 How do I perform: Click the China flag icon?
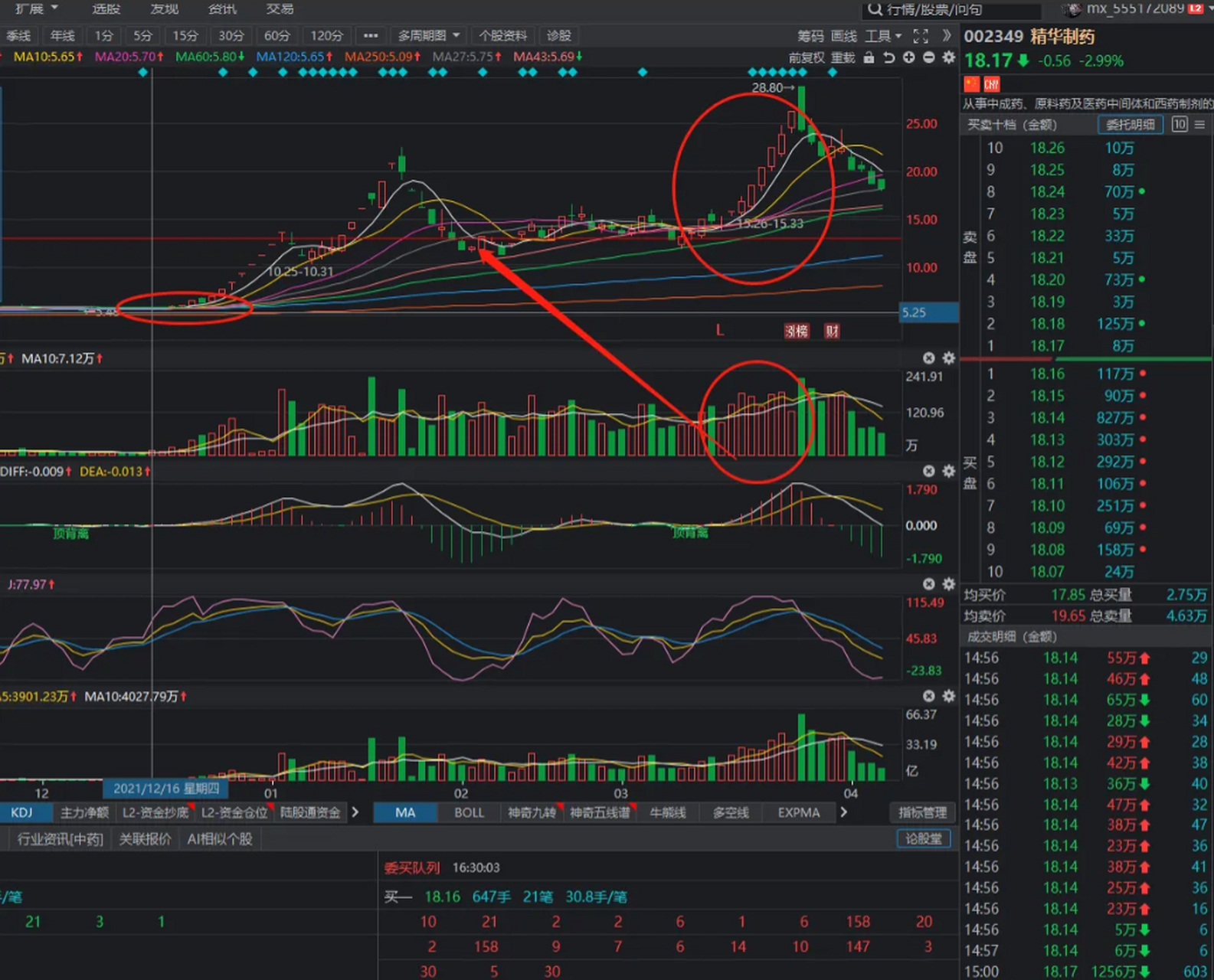(x=971, y=83)
